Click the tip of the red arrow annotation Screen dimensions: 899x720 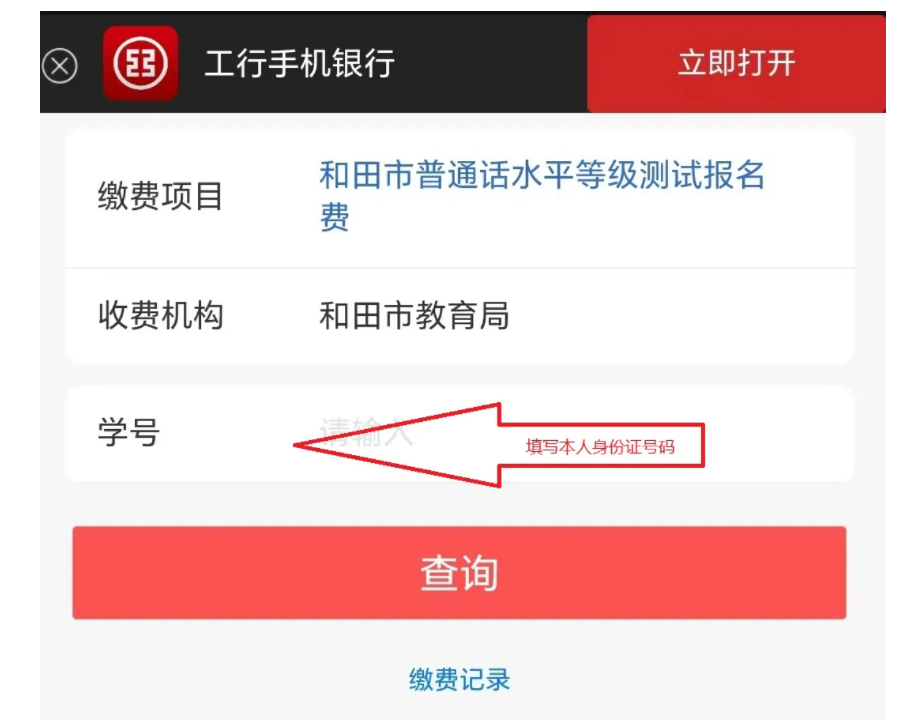tap(296, 445)
